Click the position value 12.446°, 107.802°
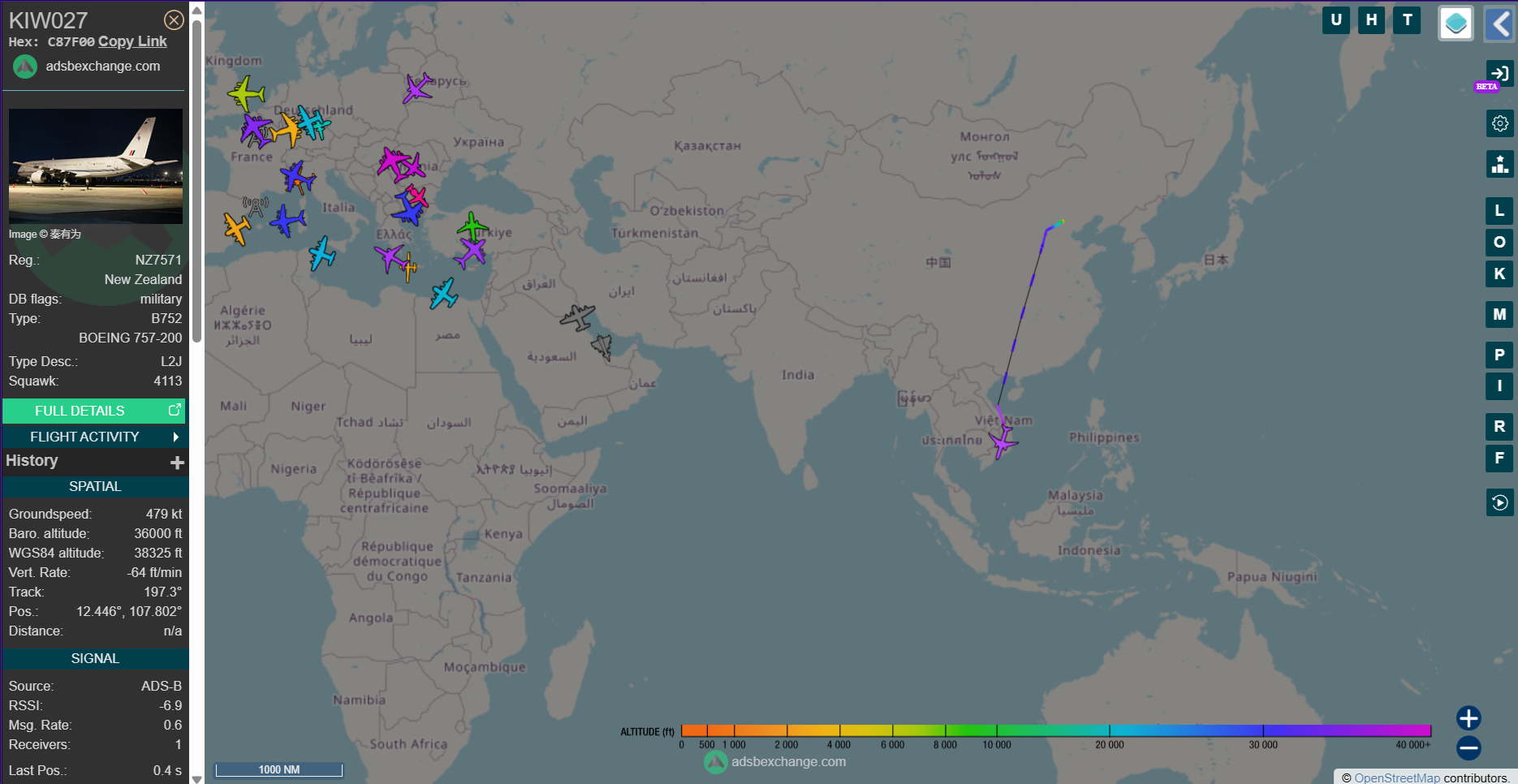This screenshot has width=1518, height=784. [x=129, y=611]
